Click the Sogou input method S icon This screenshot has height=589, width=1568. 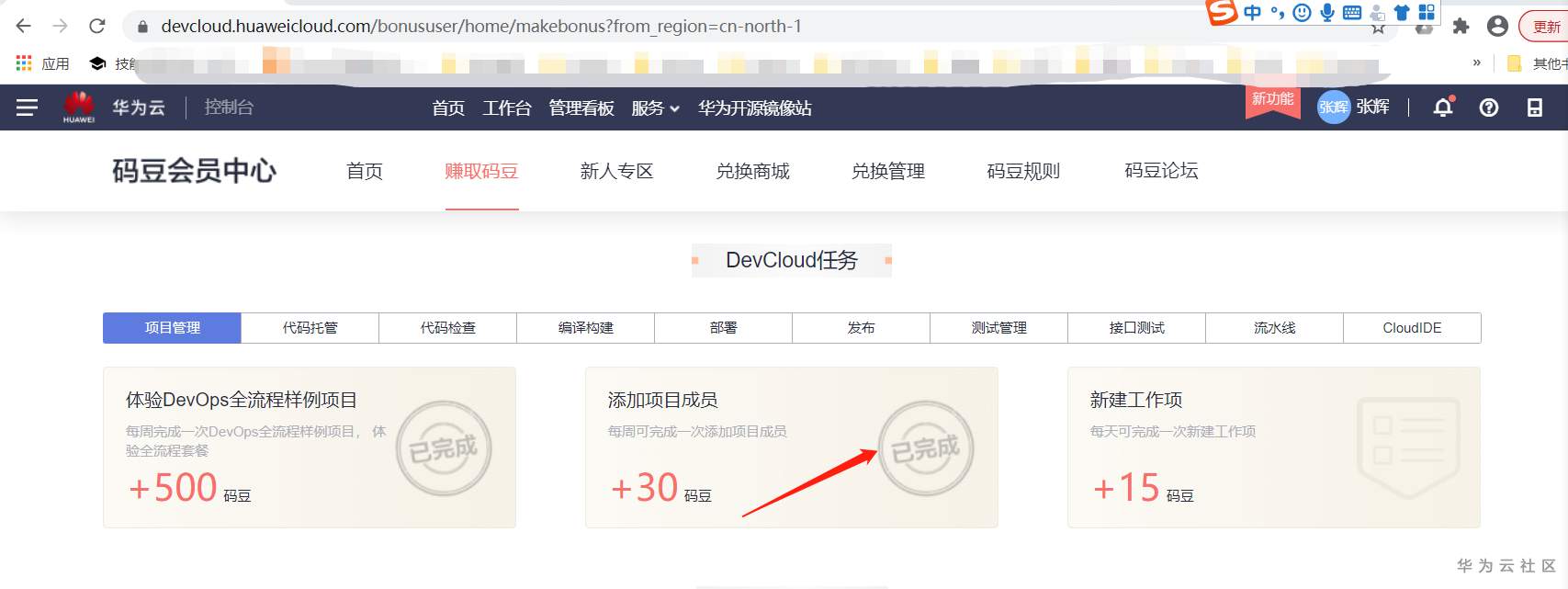pos(1221,12)
